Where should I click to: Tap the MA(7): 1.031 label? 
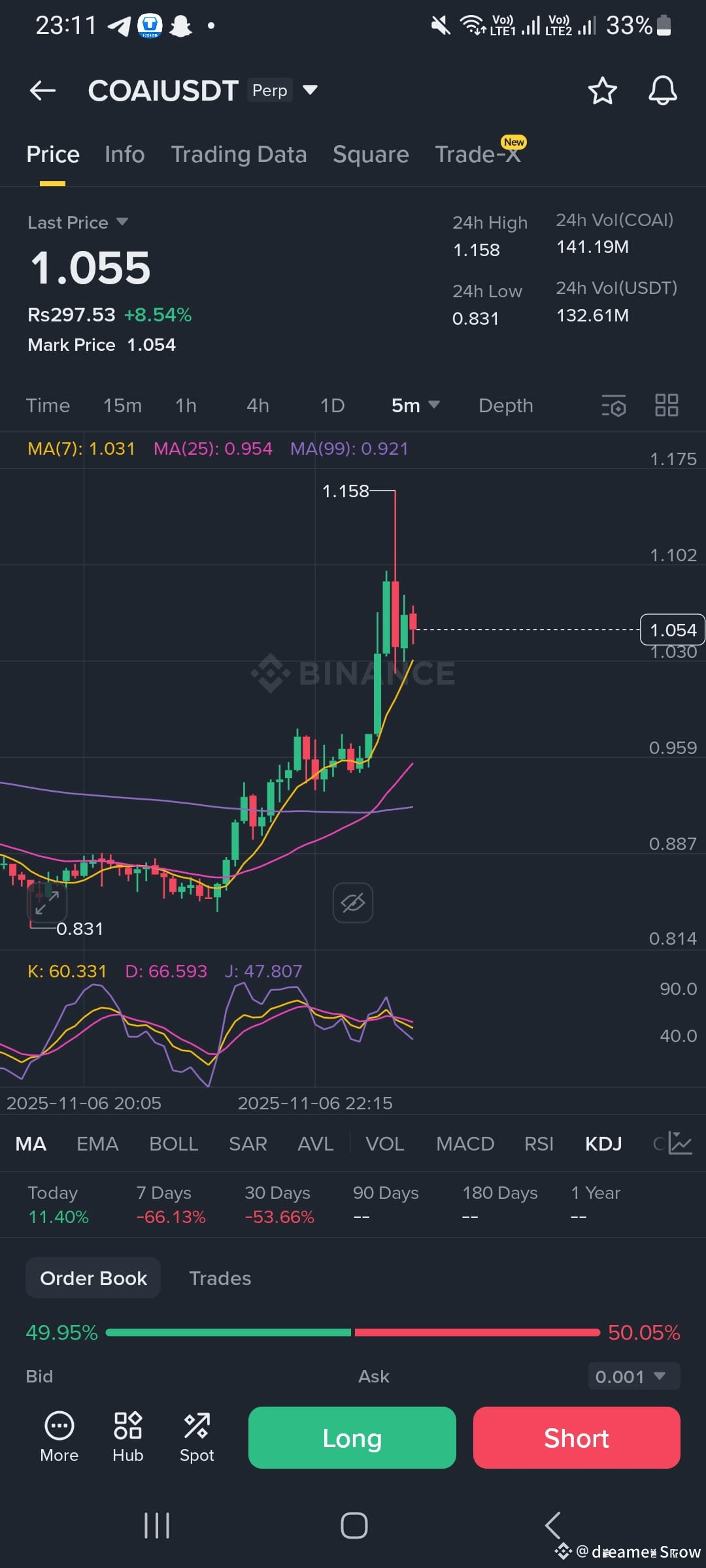(81, 448)
